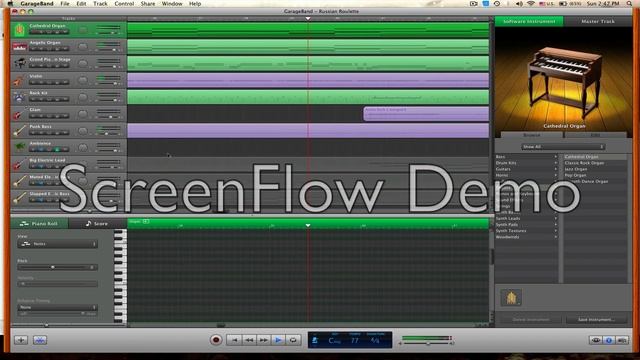This screenshot has width=640, height=360.
Task: Switch to the Score tab
Action: click(x=97, y=223)
